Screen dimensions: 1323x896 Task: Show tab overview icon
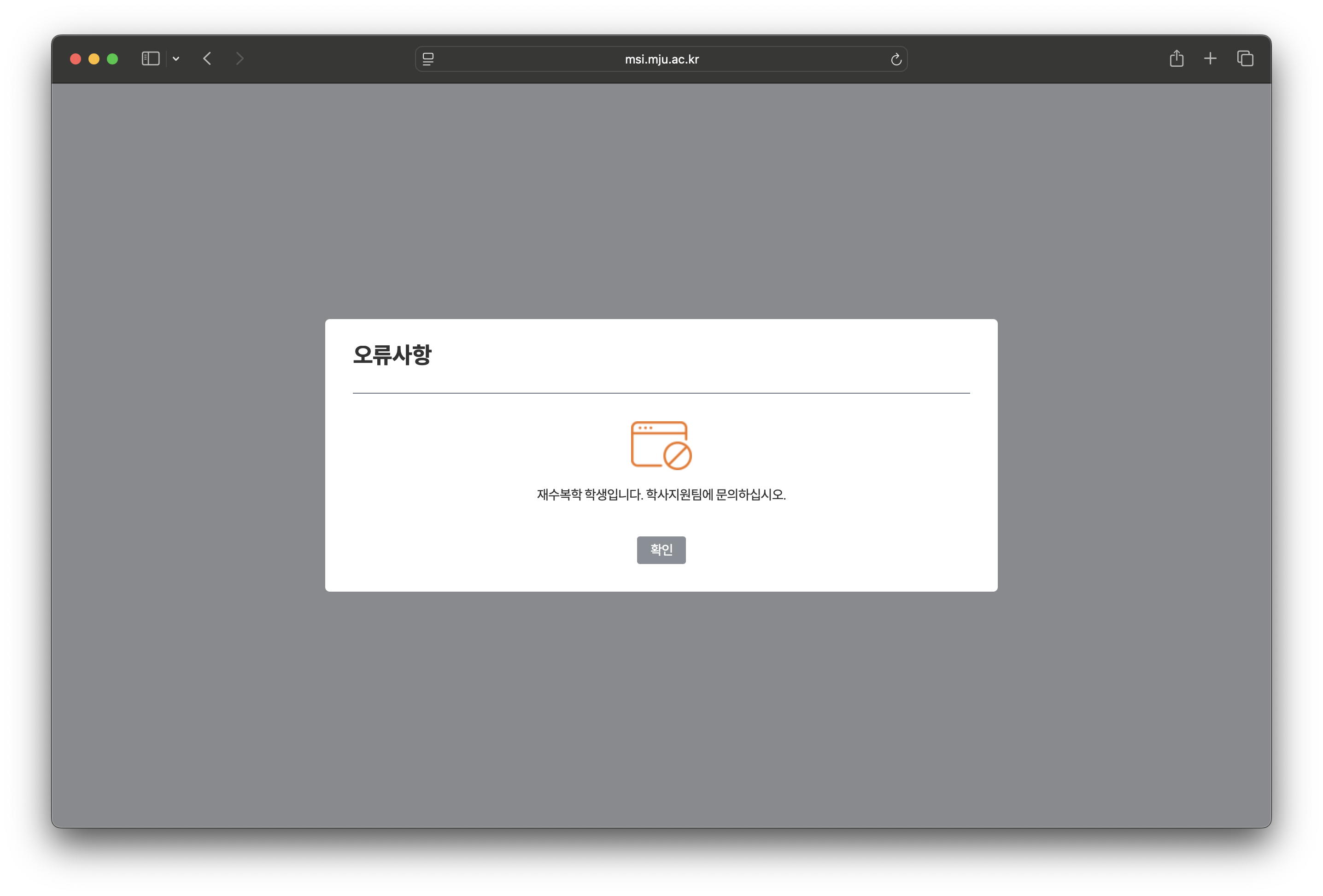[x=1245, y=58]
